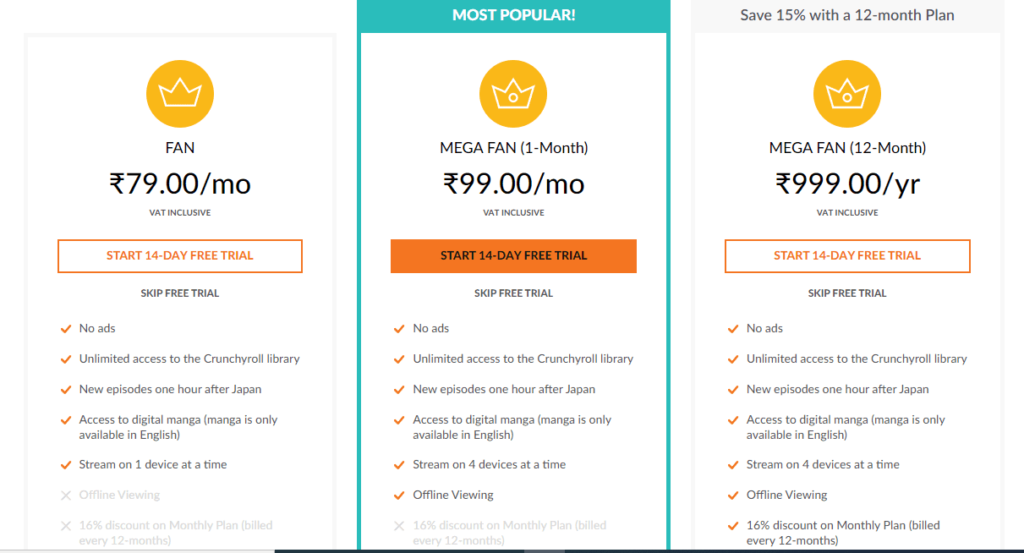
Task: Skip free trial for MEGA FAN 12-Month
Action: click(847, 293)
